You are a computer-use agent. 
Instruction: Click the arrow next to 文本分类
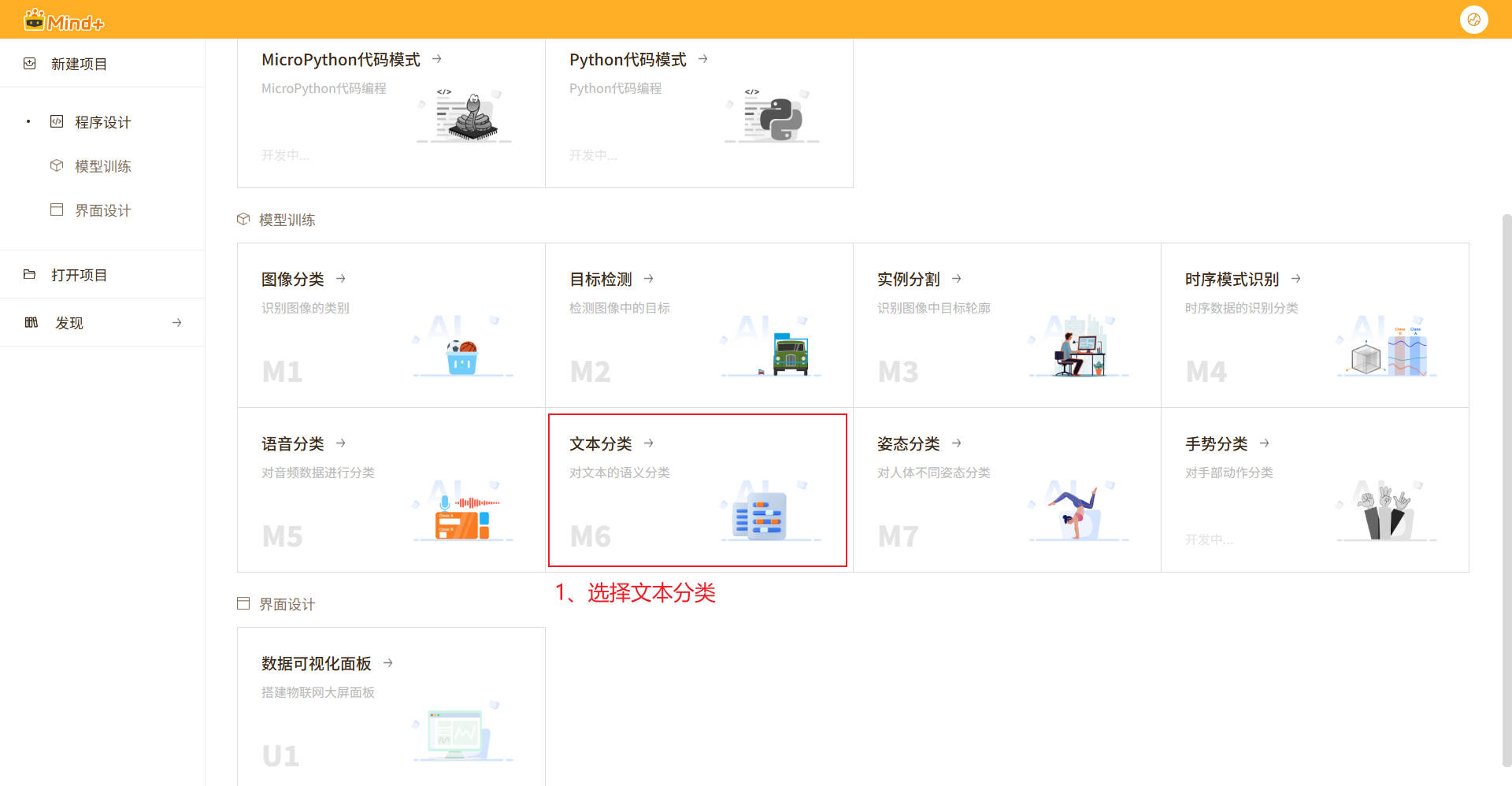pos(649,443)
